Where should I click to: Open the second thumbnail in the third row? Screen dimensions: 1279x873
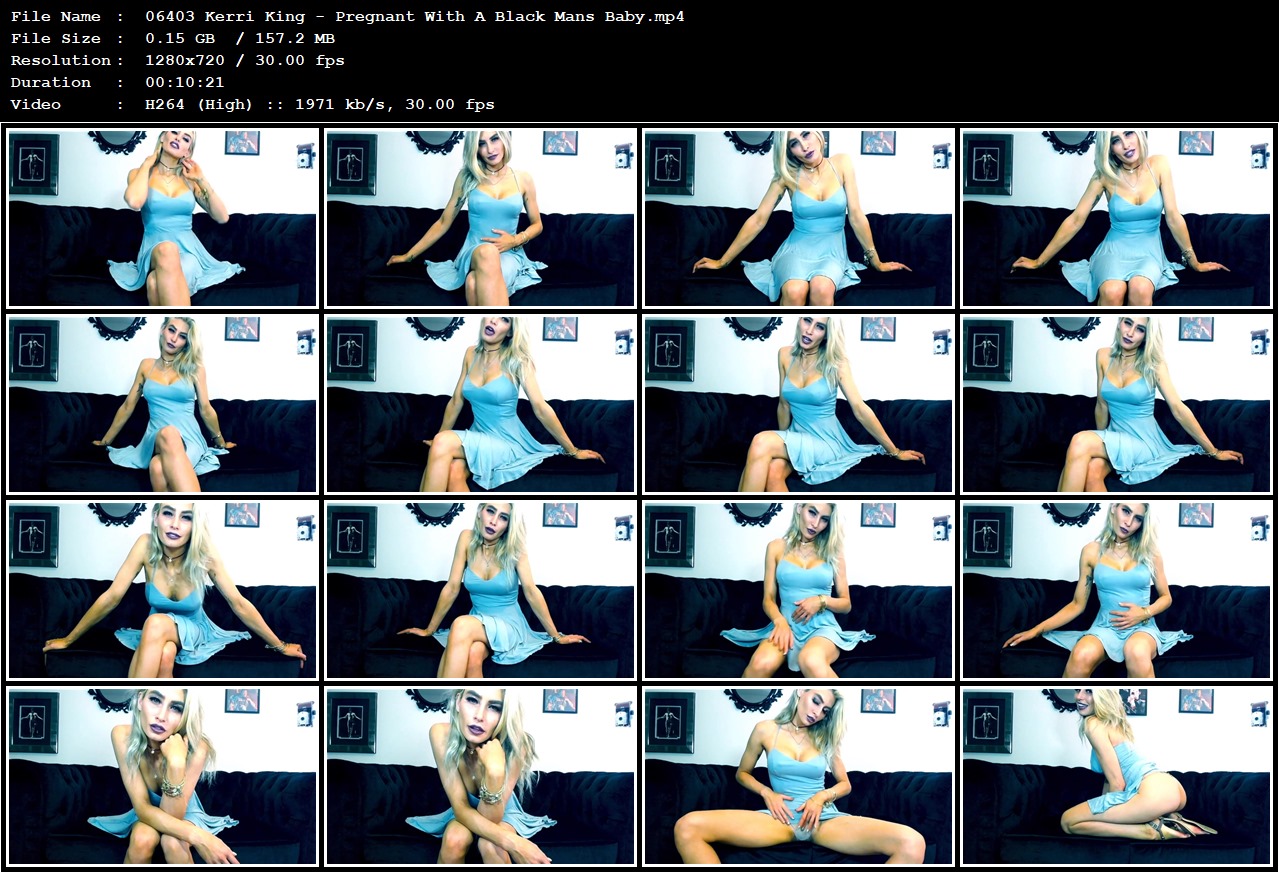click(481, 590)
